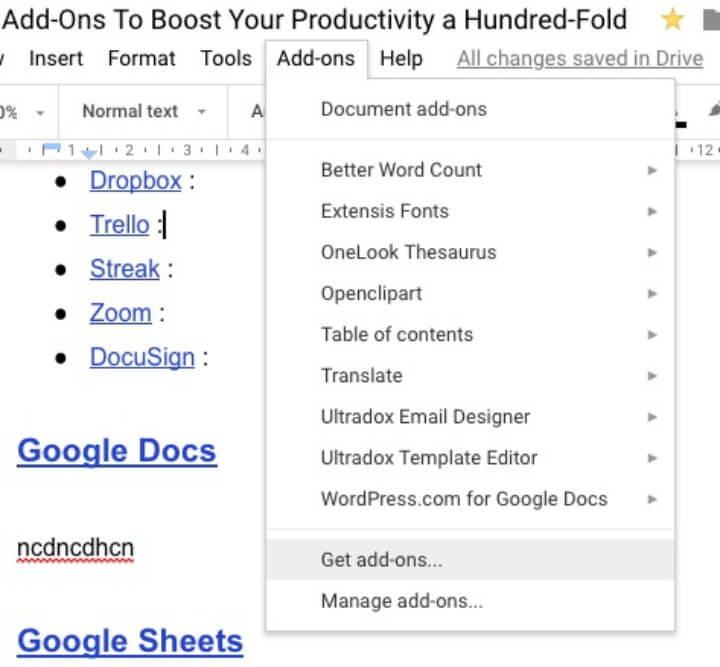Screen dimensions: 720x667
Task: Open the Format menu
Action: [x=141, y=59]
